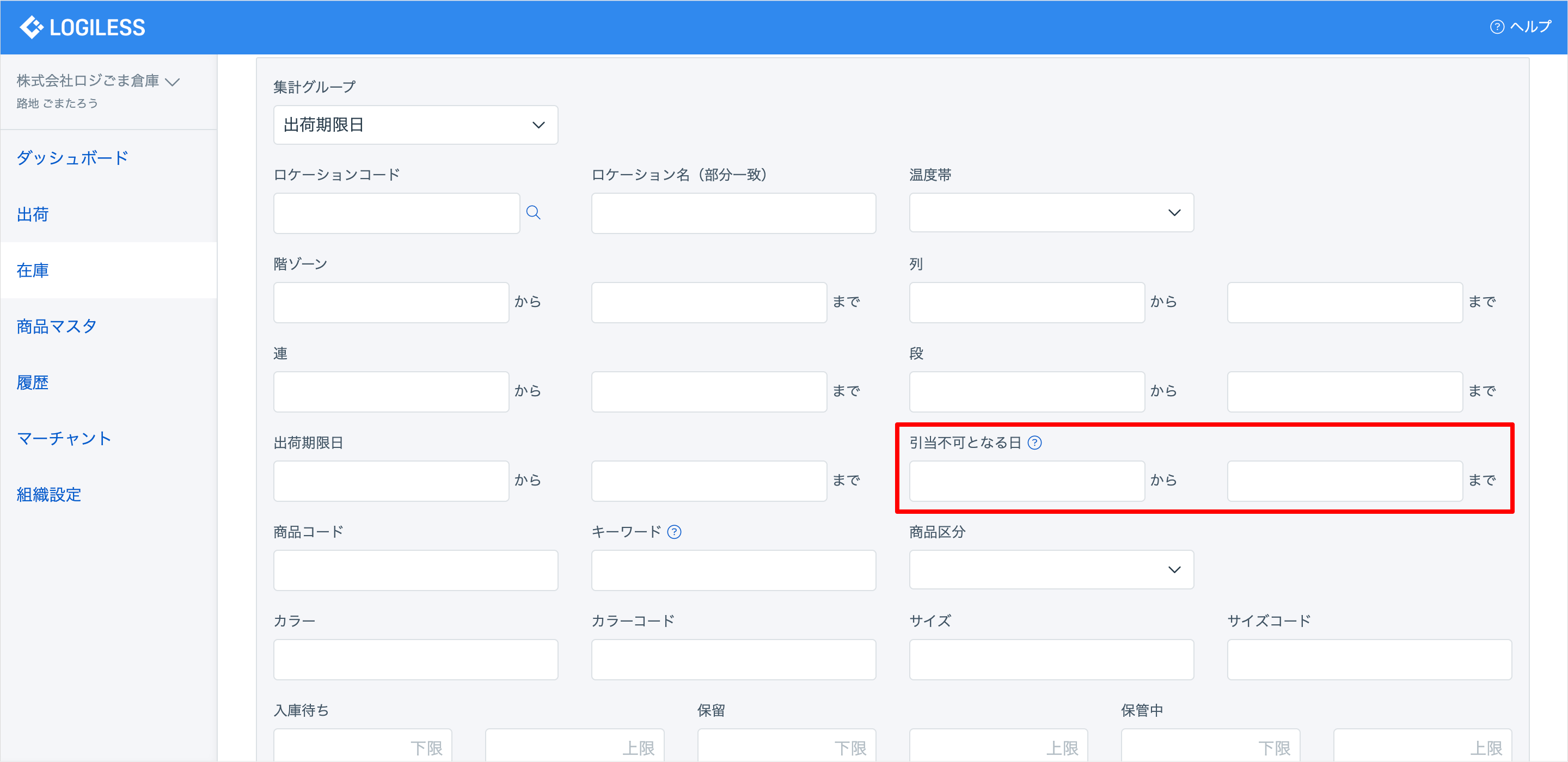Click the 階ゾーン 'から' start field

point(391,303)
